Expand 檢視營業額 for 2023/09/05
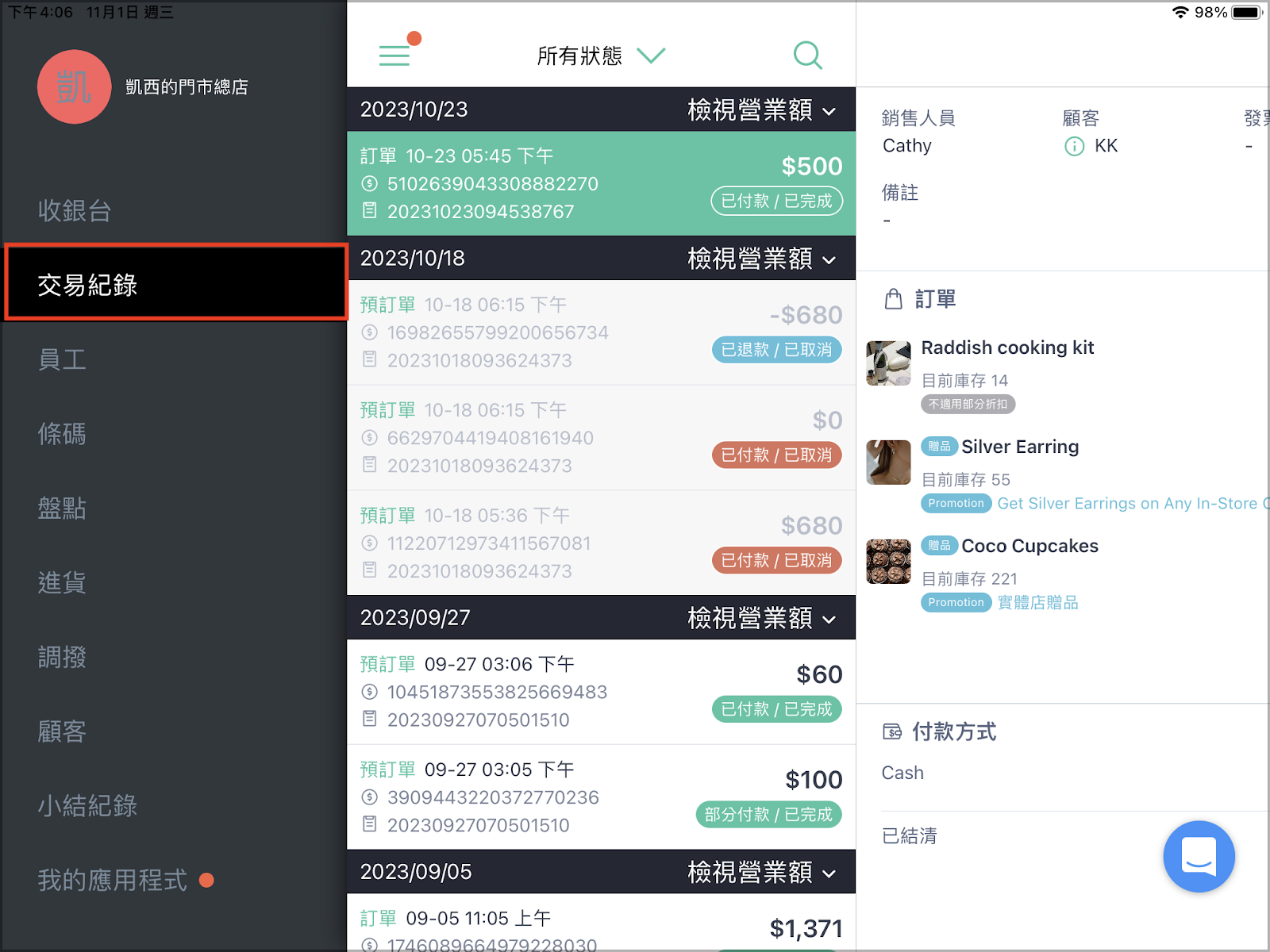 (762, 872)
